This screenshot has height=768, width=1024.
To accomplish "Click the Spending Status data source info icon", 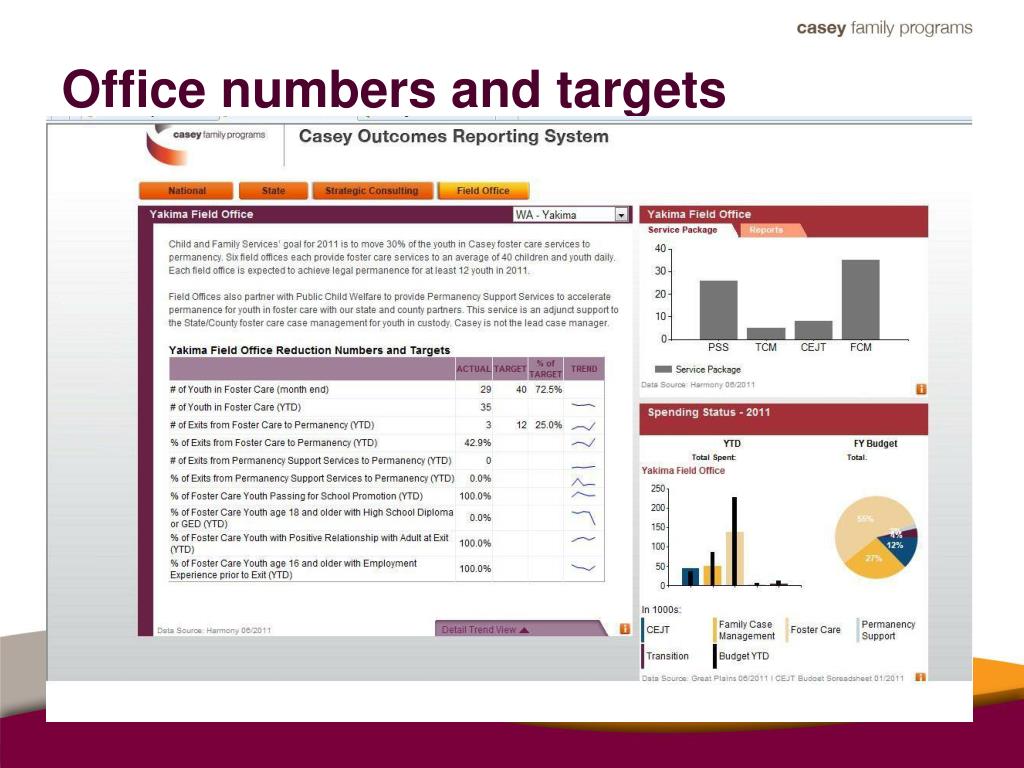I will pyautogui.click(x=920, y=677).
